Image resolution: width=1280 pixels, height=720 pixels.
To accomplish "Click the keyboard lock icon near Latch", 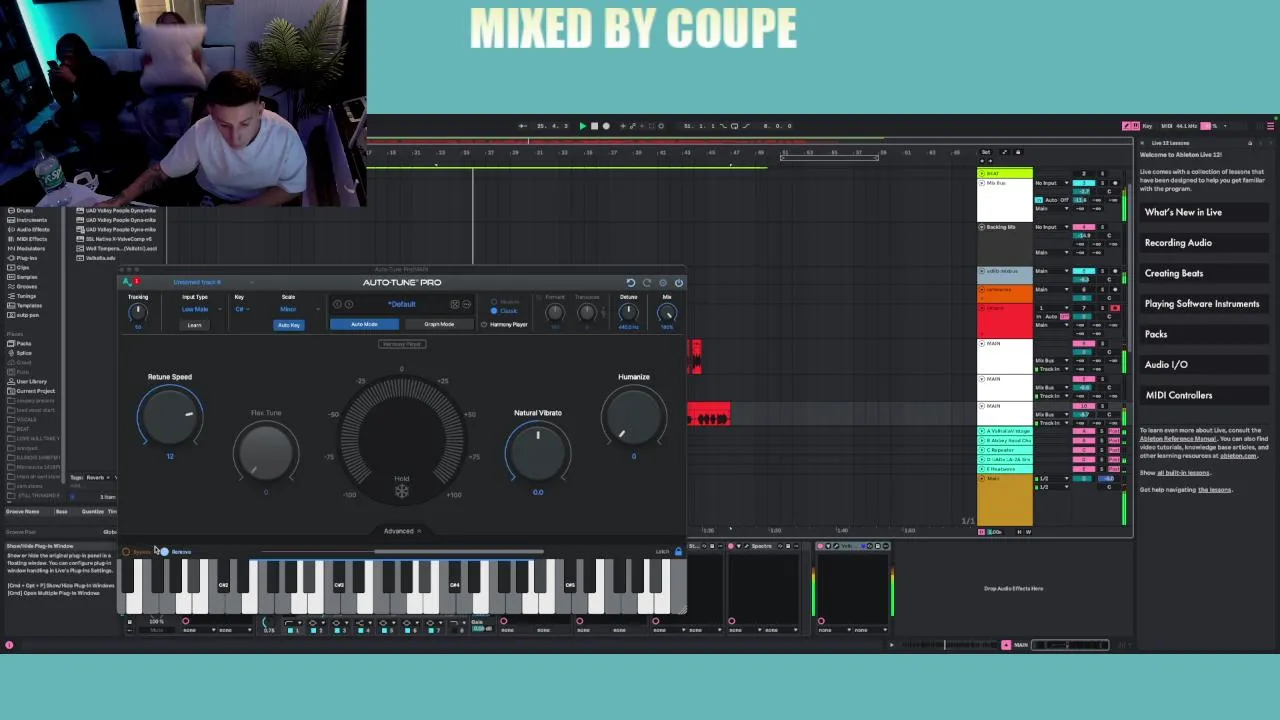I will [678, 551].
